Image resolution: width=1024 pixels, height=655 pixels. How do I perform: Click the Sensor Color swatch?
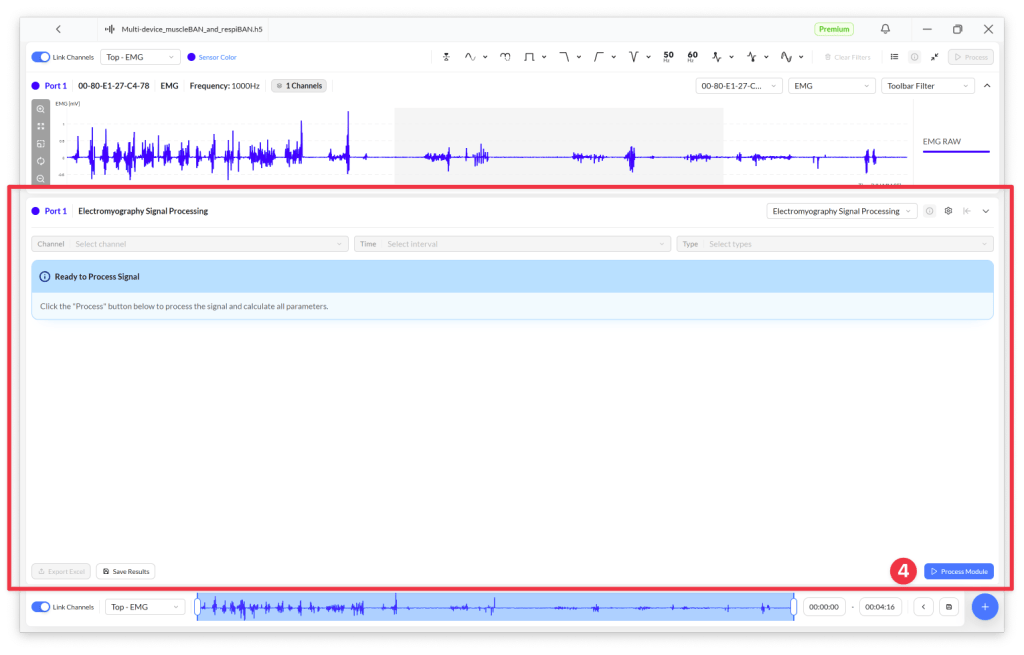click(191, 57)
